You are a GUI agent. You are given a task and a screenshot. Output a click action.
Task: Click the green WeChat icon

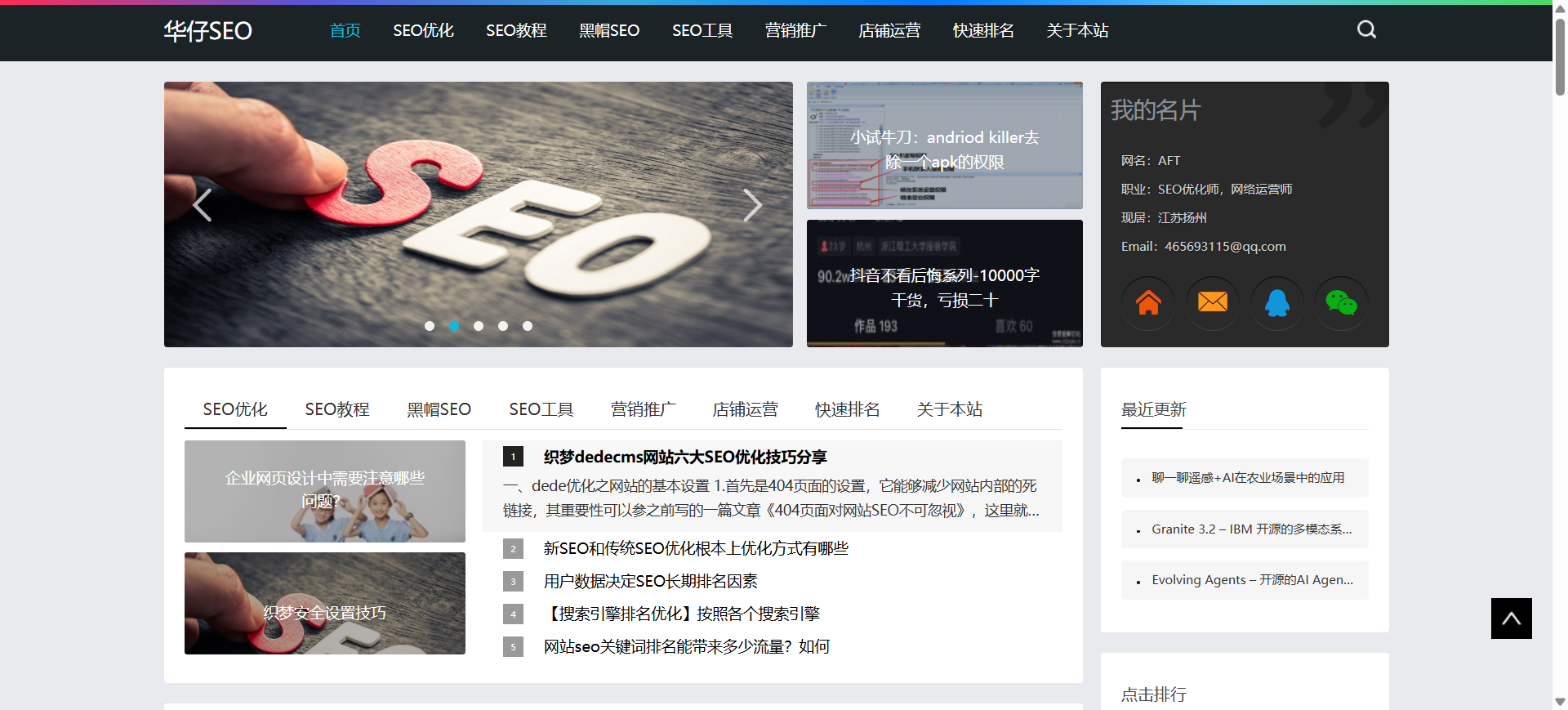pyautogui.click(x=1340, y=303)
